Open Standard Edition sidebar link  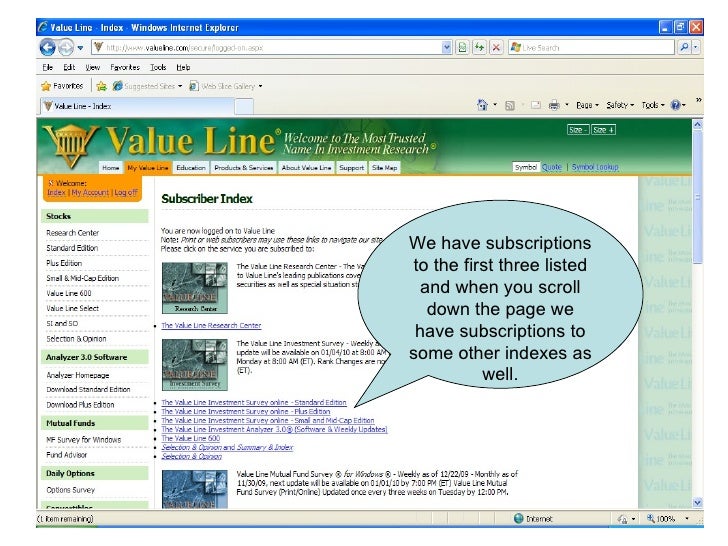[x=72, y=248]
